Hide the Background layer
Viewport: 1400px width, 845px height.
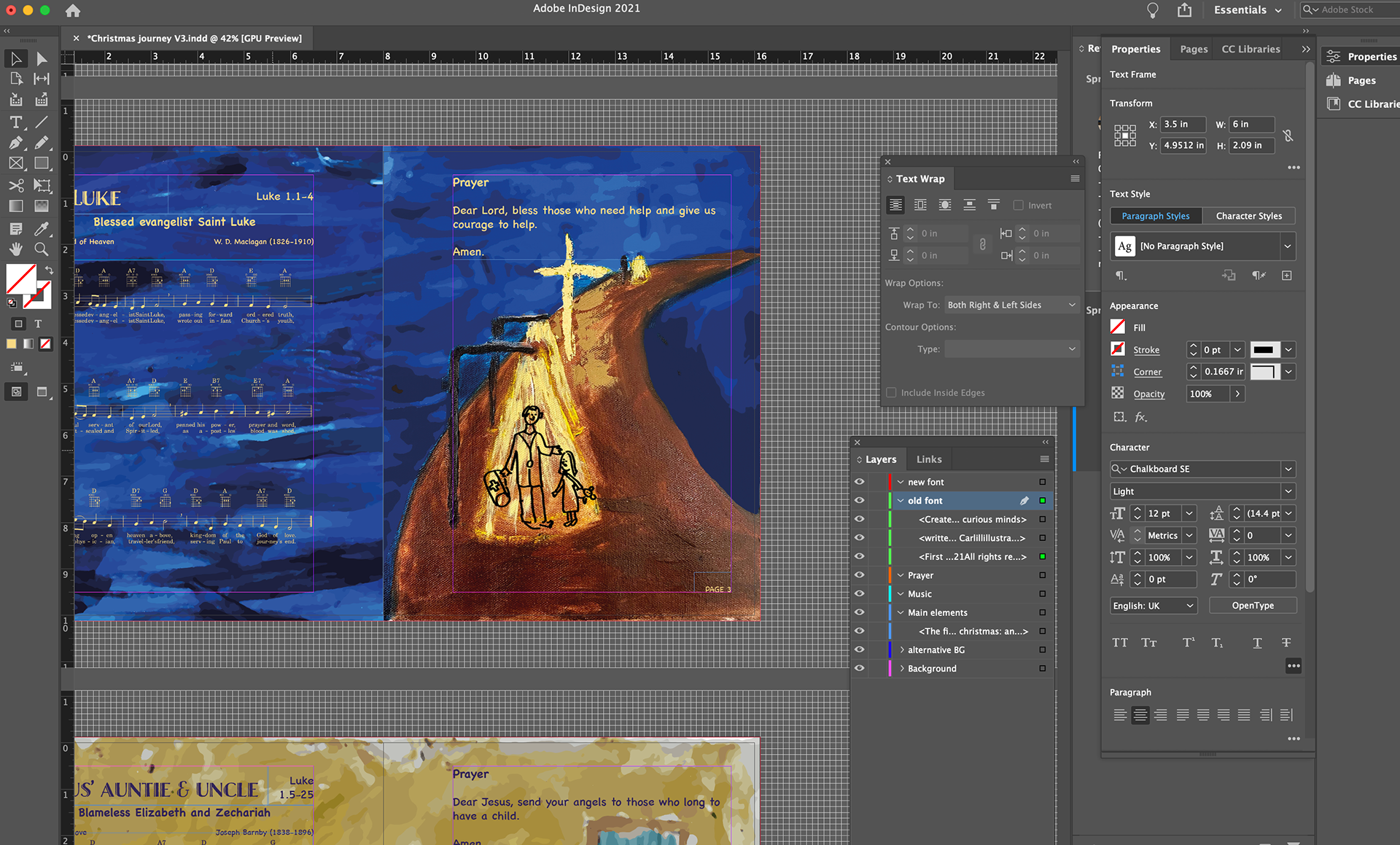pyautogui.click(x=860, y=669)
